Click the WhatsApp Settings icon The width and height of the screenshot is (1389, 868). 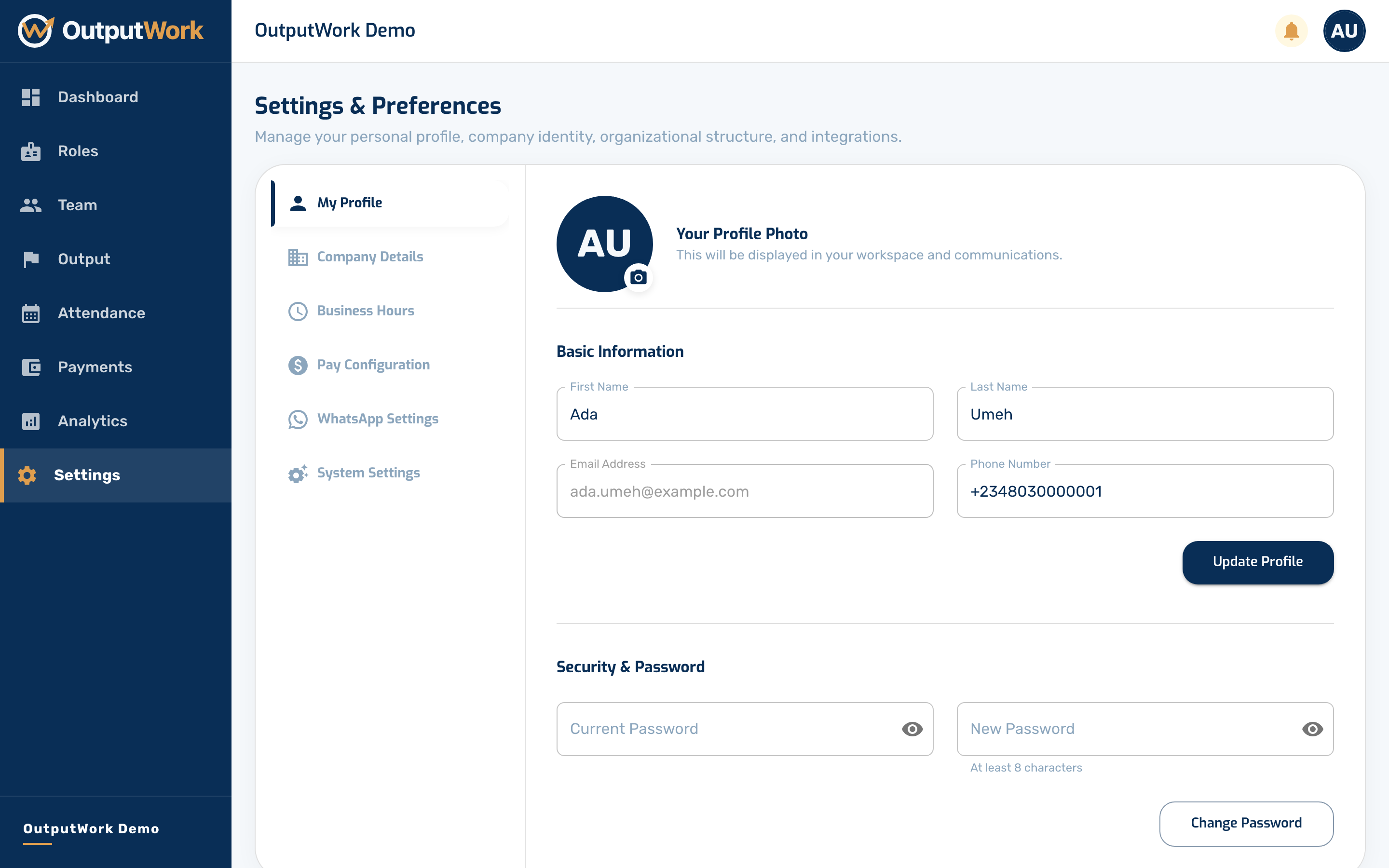tap(298, 419)
